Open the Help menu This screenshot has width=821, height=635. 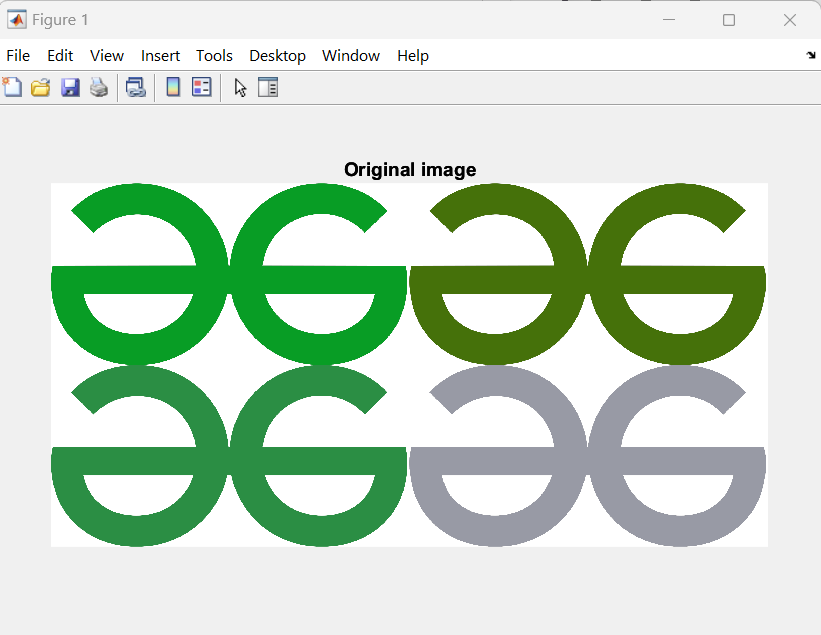point(413,55)
